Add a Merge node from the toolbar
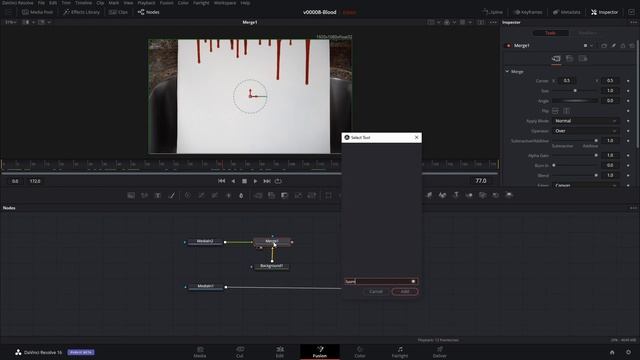 [258, 196]
